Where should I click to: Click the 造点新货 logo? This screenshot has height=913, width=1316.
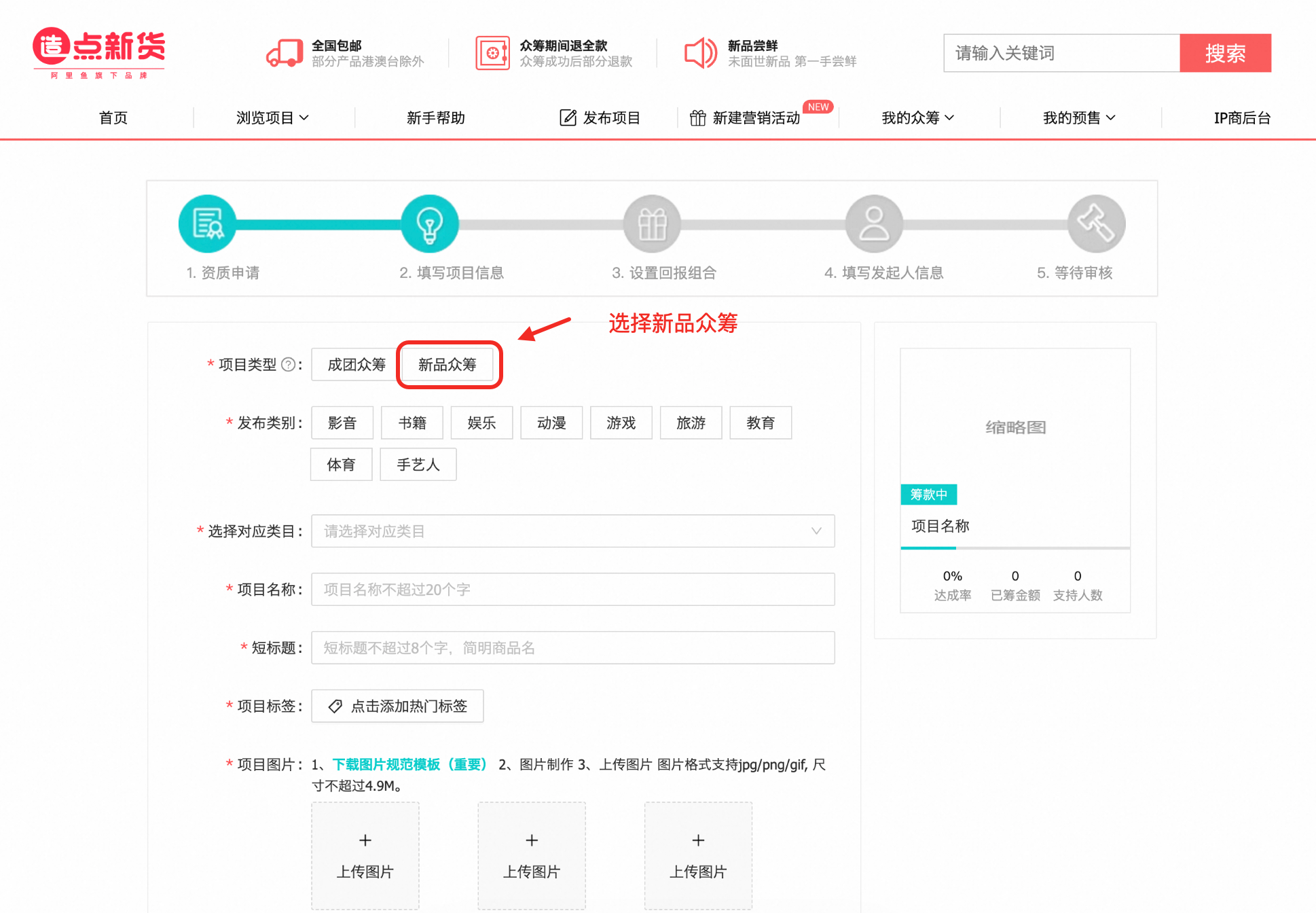(x=98, y=53)
